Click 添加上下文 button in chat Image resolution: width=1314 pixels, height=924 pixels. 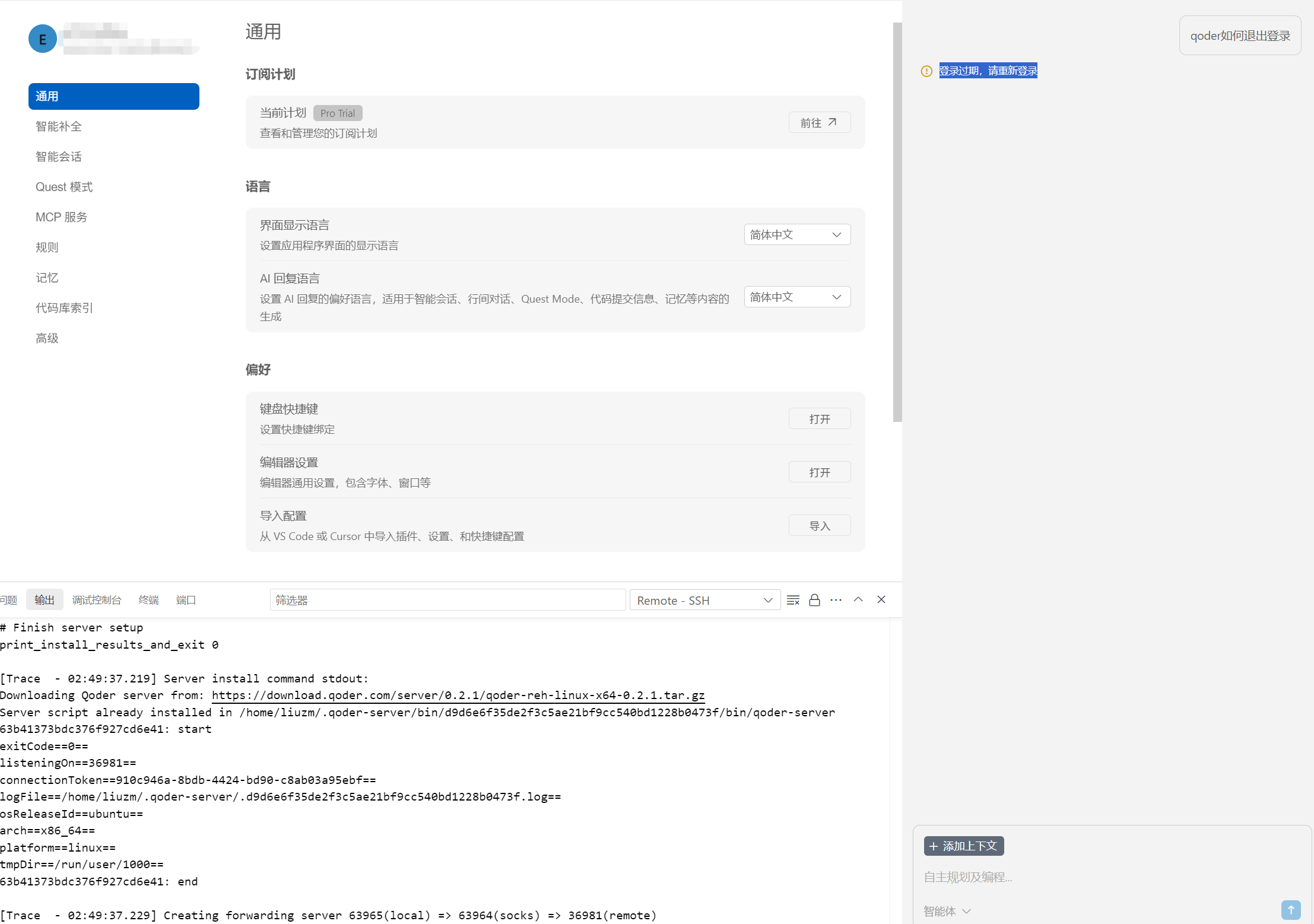[x=963, y=846]
